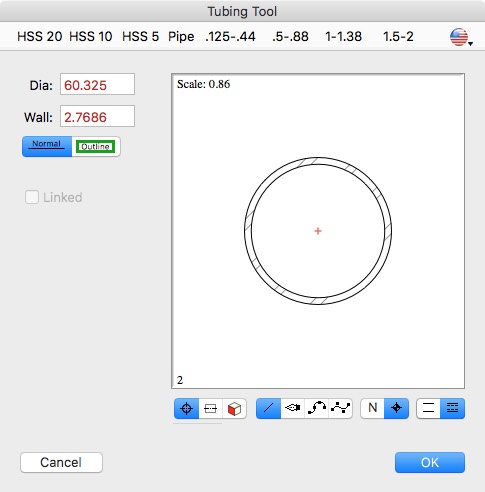
Task: Confirm with the OK button
Action: pyautogui.click(x=430, y=462)
